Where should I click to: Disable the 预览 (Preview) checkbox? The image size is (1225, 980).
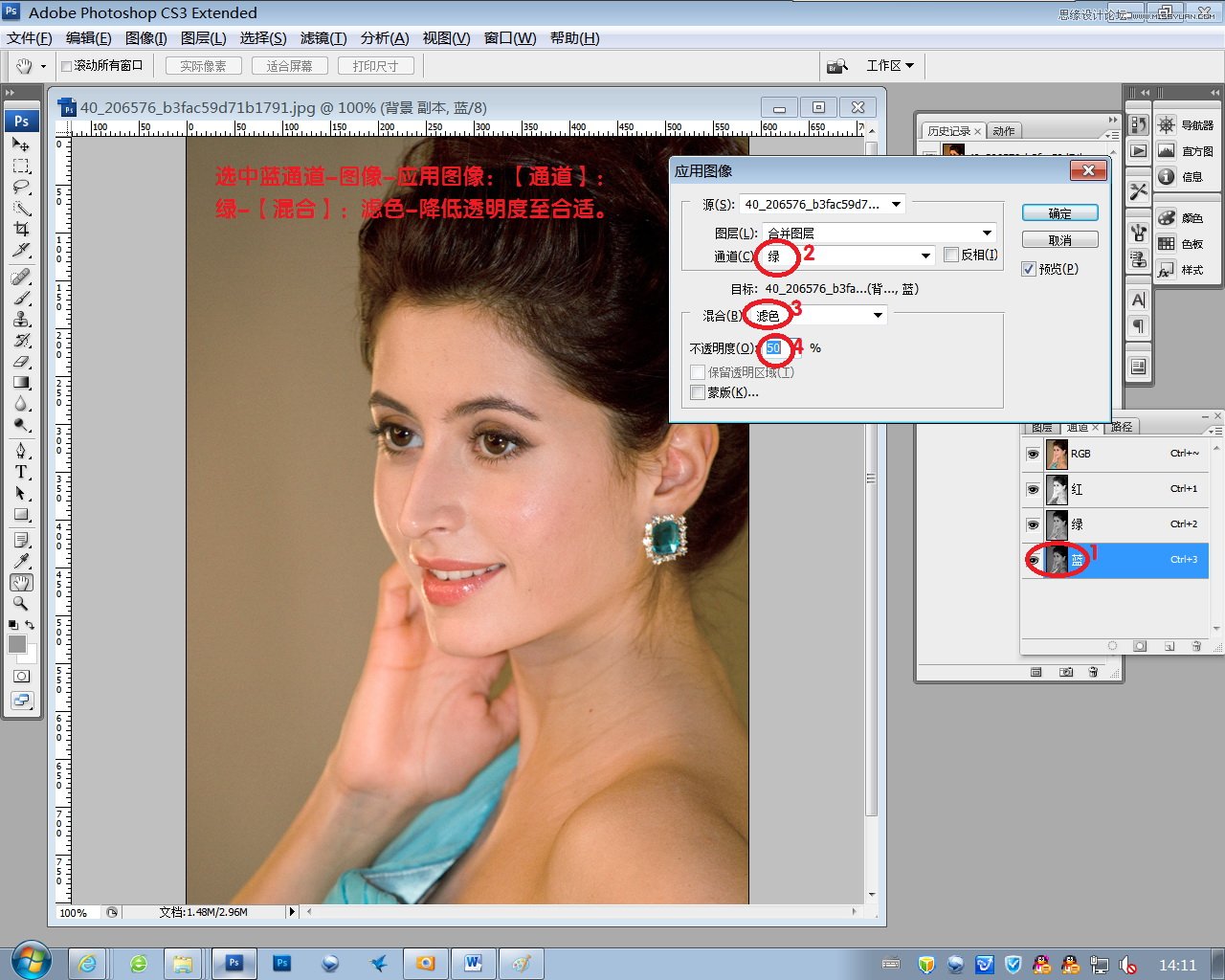(x=1027, y=268)
